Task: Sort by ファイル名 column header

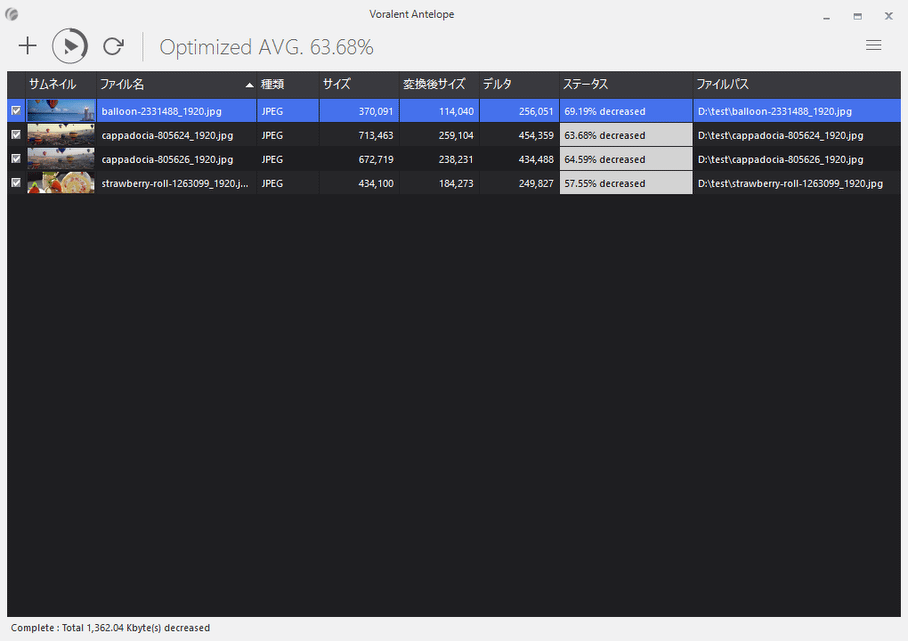Action: [176, 85]
